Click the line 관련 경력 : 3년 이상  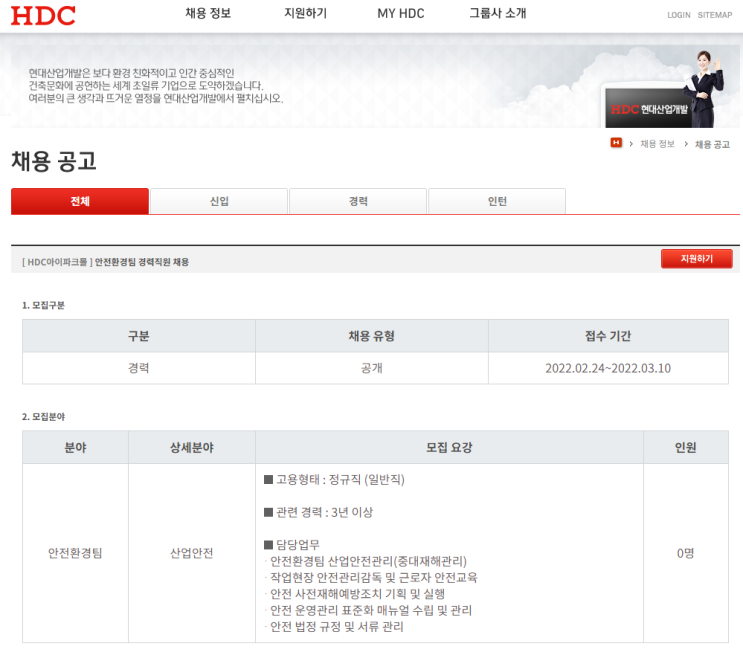coord(319,512)
